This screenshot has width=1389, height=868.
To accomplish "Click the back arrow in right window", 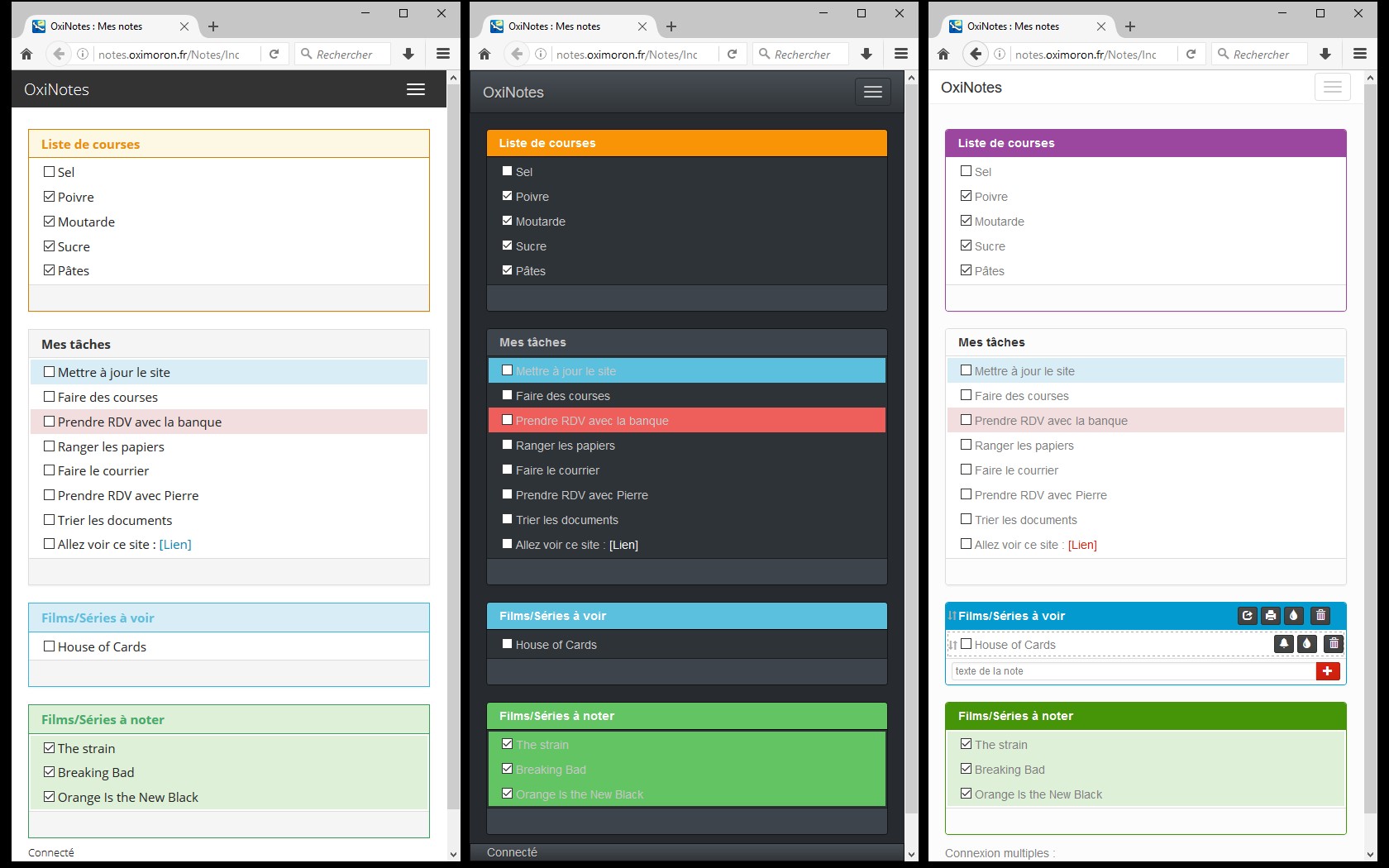I will [976, 55].
